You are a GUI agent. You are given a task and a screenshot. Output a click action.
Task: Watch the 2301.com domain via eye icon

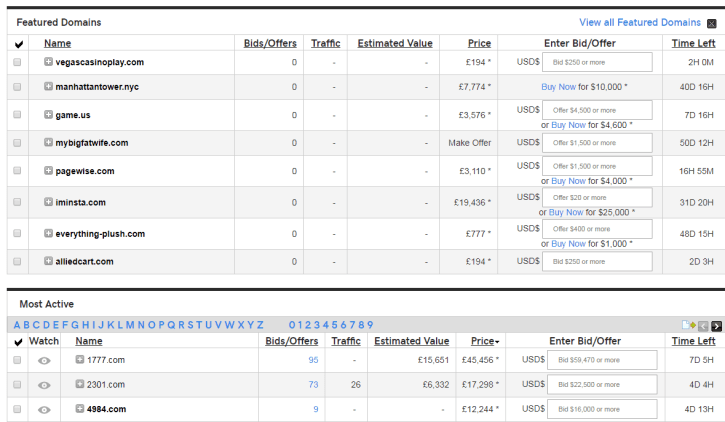point(44,385)
